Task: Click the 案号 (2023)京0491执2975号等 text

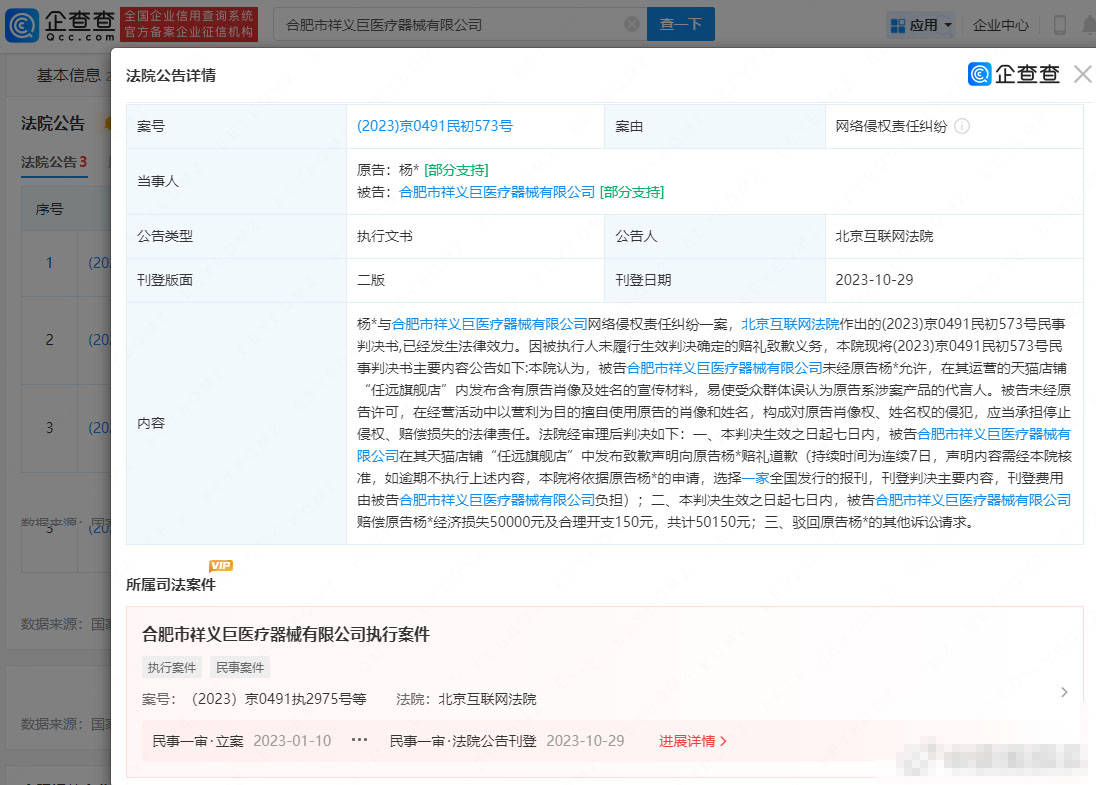Action: [254, 699]
